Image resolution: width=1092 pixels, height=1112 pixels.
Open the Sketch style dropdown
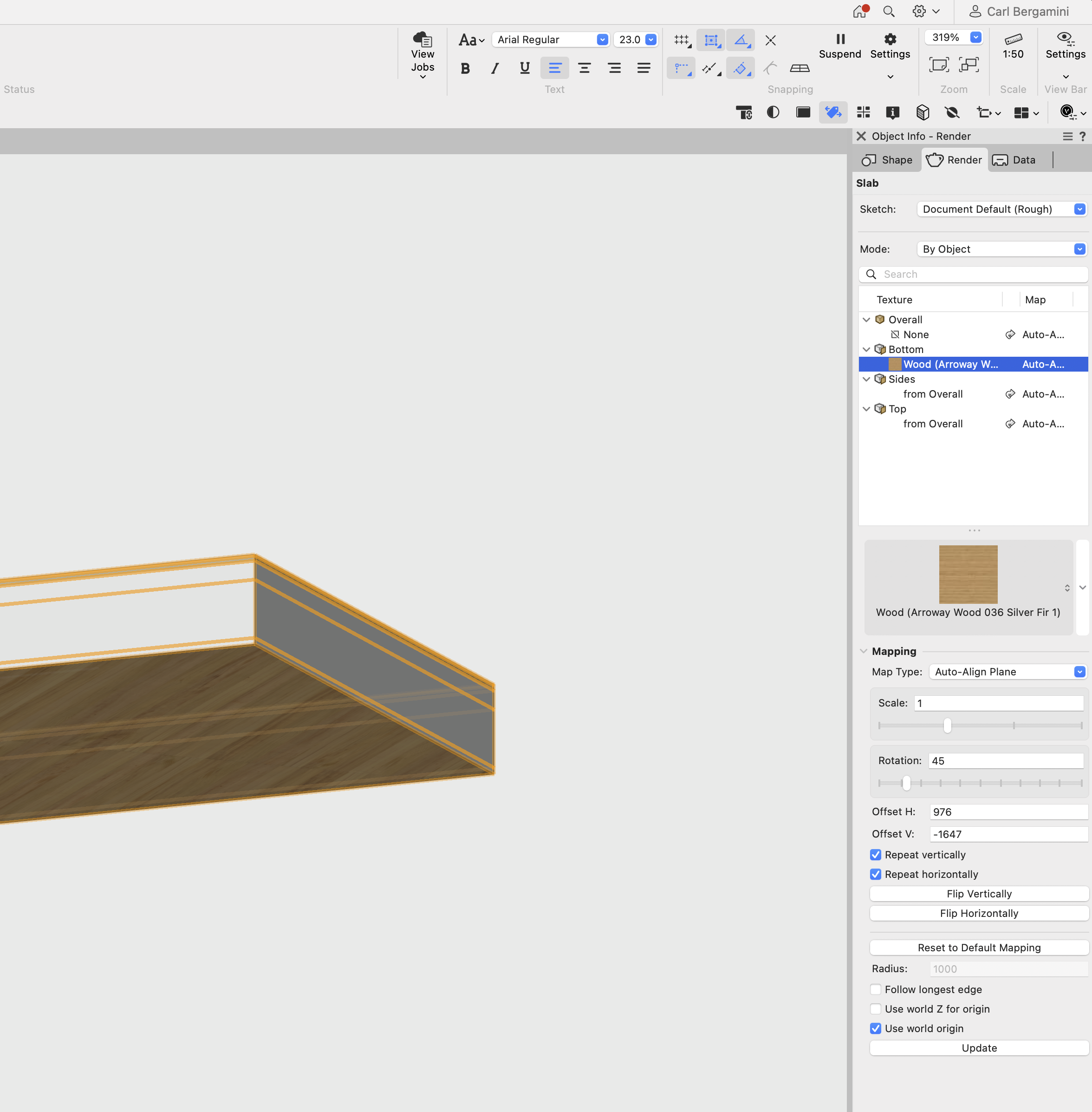click(1001, 209)
